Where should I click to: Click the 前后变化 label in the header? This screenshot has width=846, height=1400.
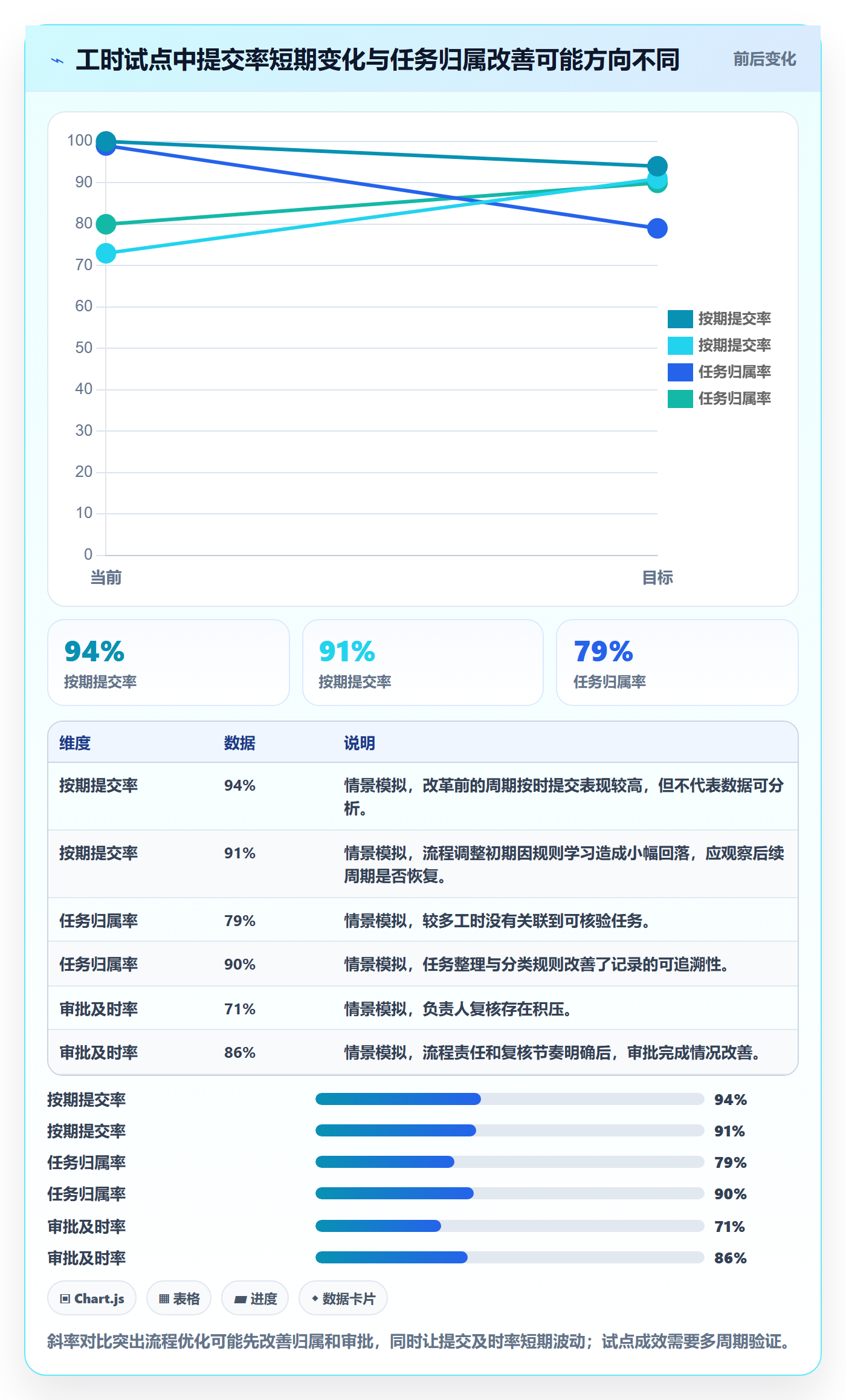[x=764, y=59]
